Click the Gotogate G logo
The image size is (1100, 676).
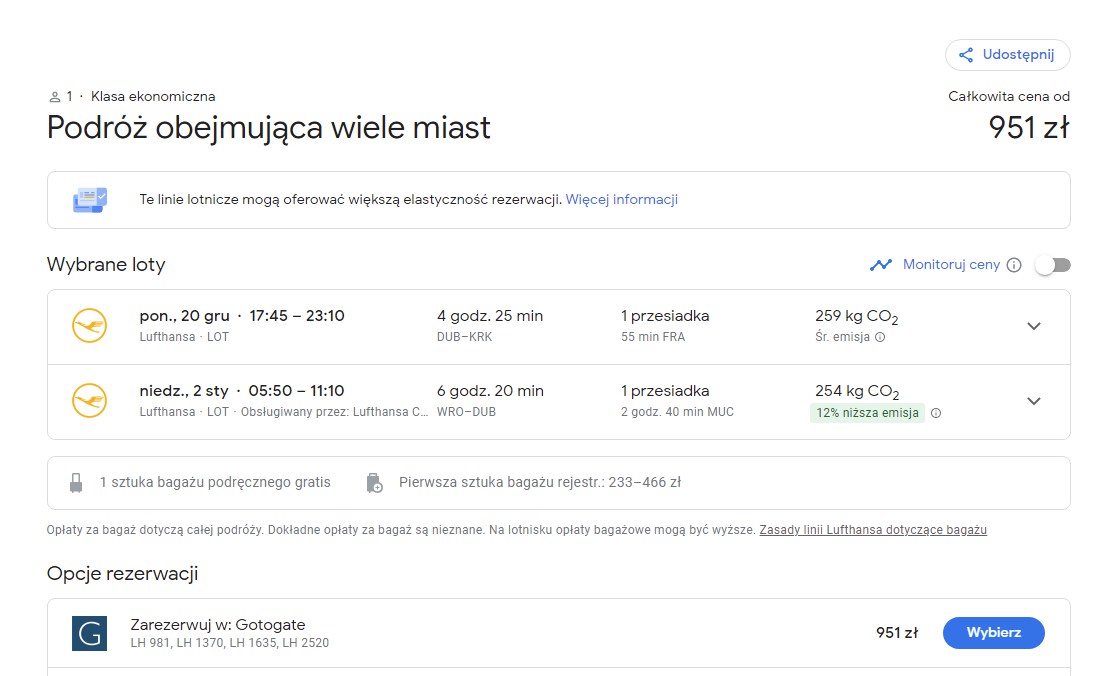click(x=90, y=633)
